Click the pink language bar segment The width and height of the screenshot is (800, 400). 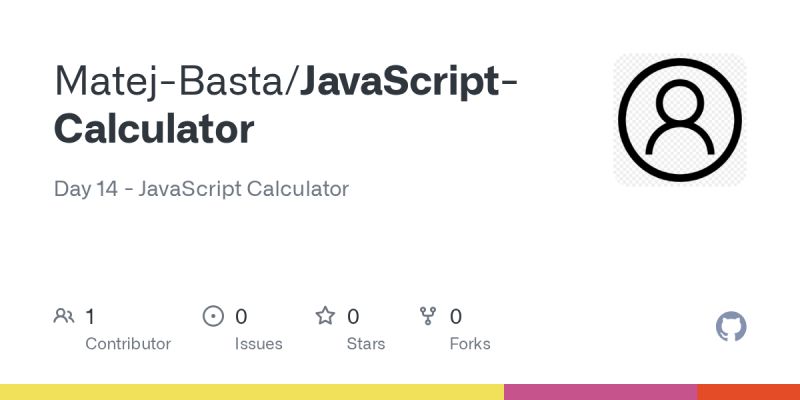pyautogui.click(x=600, y=392)
